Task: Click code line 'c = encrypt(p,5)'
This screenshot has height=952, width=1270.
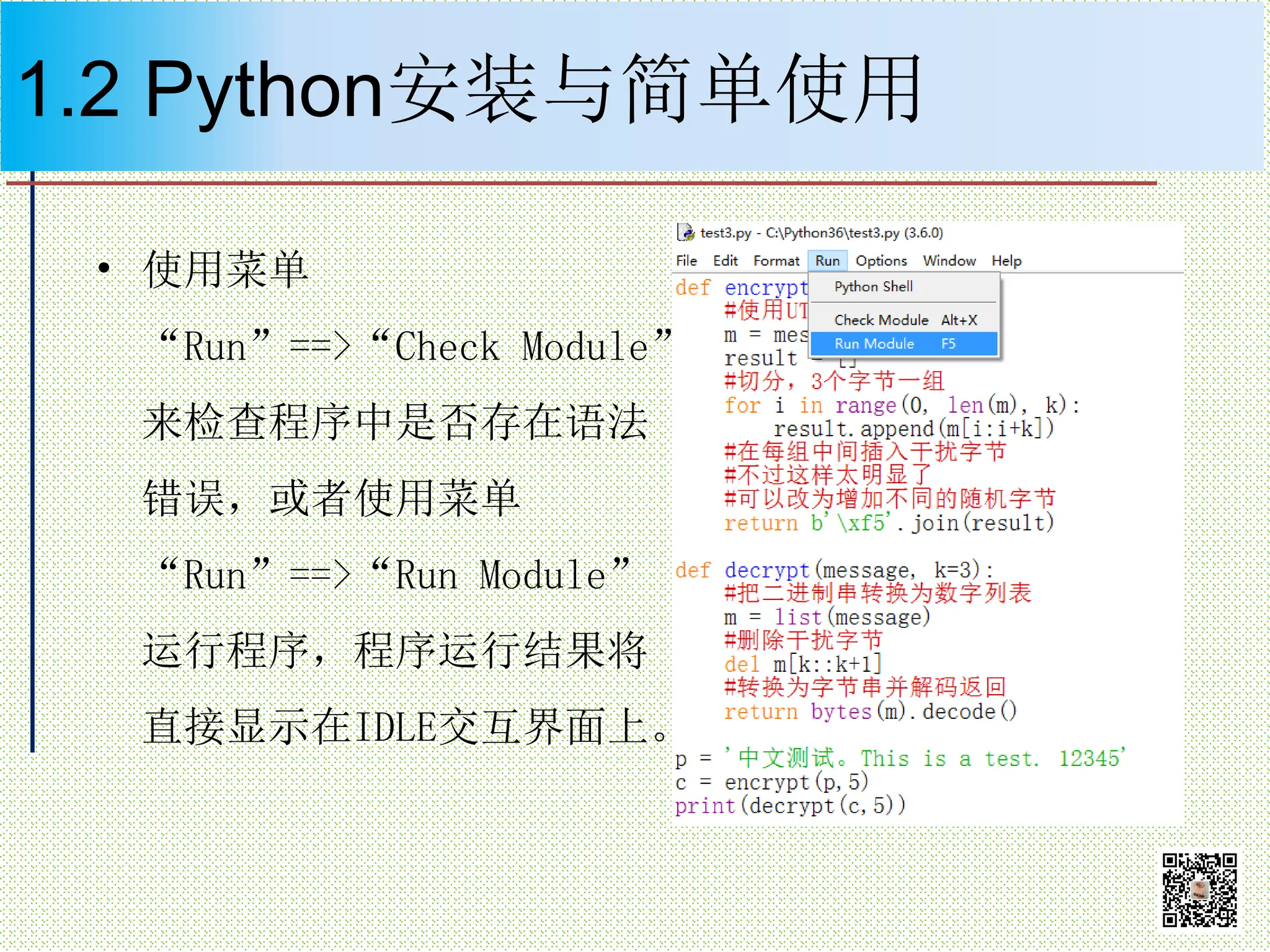Action: click(x=771, y=782)
